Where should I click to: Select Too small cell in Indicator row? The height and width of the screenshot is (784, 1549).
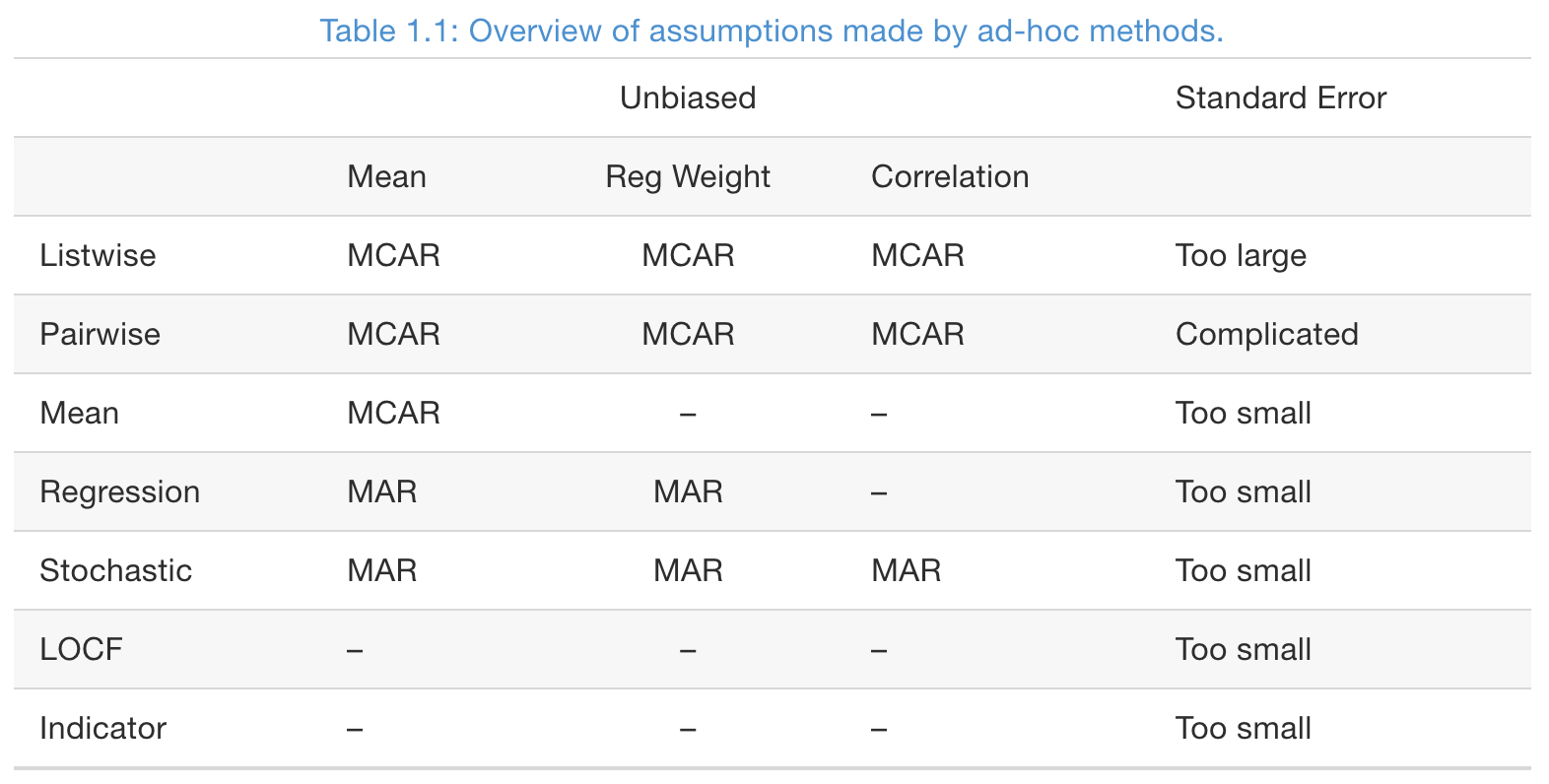(1244, 728)
